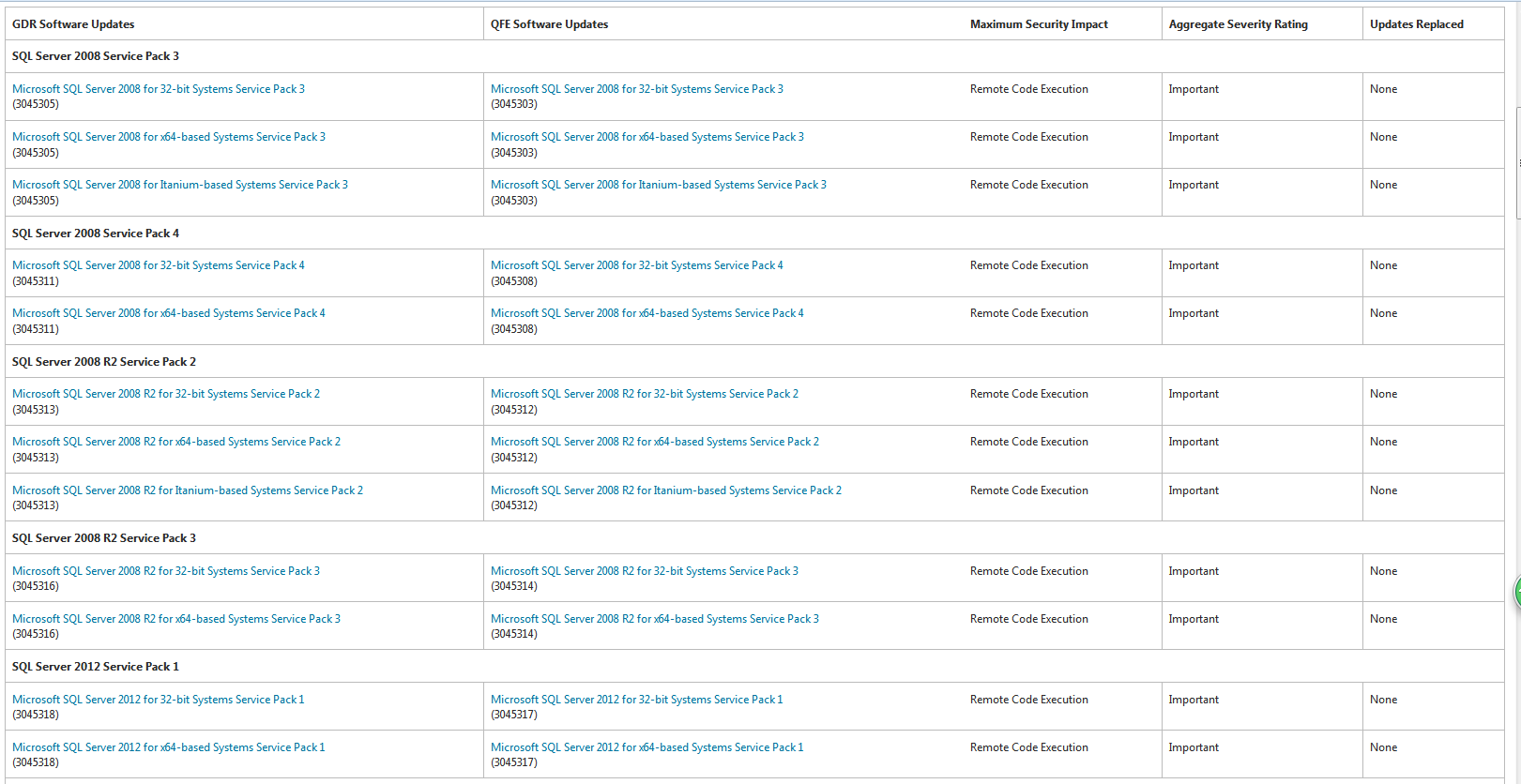Open QFE SQL Server 2008 R2 x64-based Service Pack 2
Screen dimensions: 1521x784
pos(654,442)
